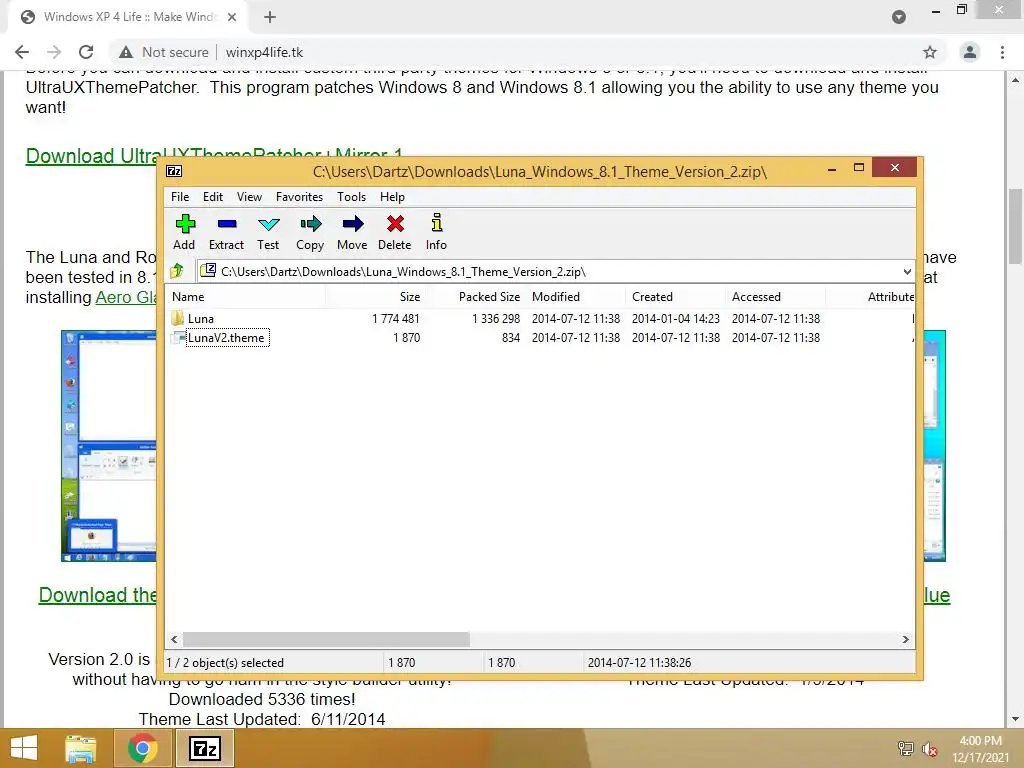Click the Extract toolbar icon
Image resolution: width=1024 pixels, height=768 pixels.
pyautogui.click(x=227, y=225)
